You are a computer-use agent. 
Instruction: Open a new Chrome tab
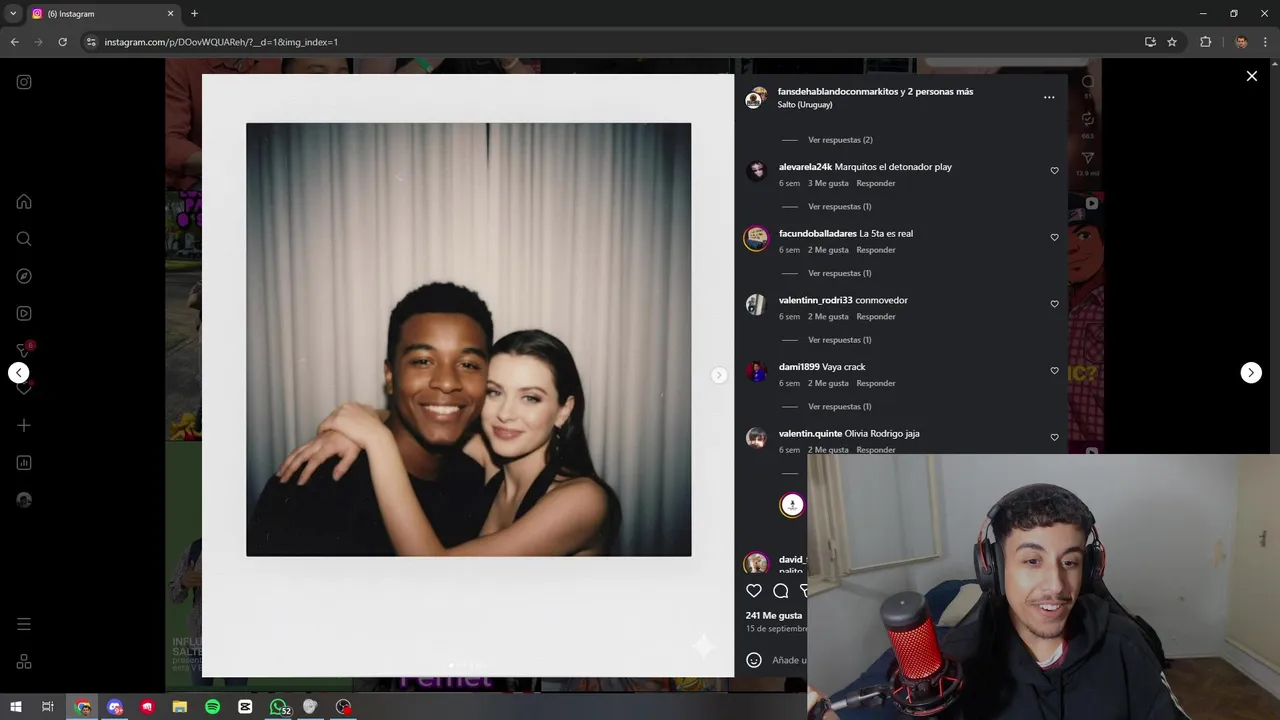point(194,14)
